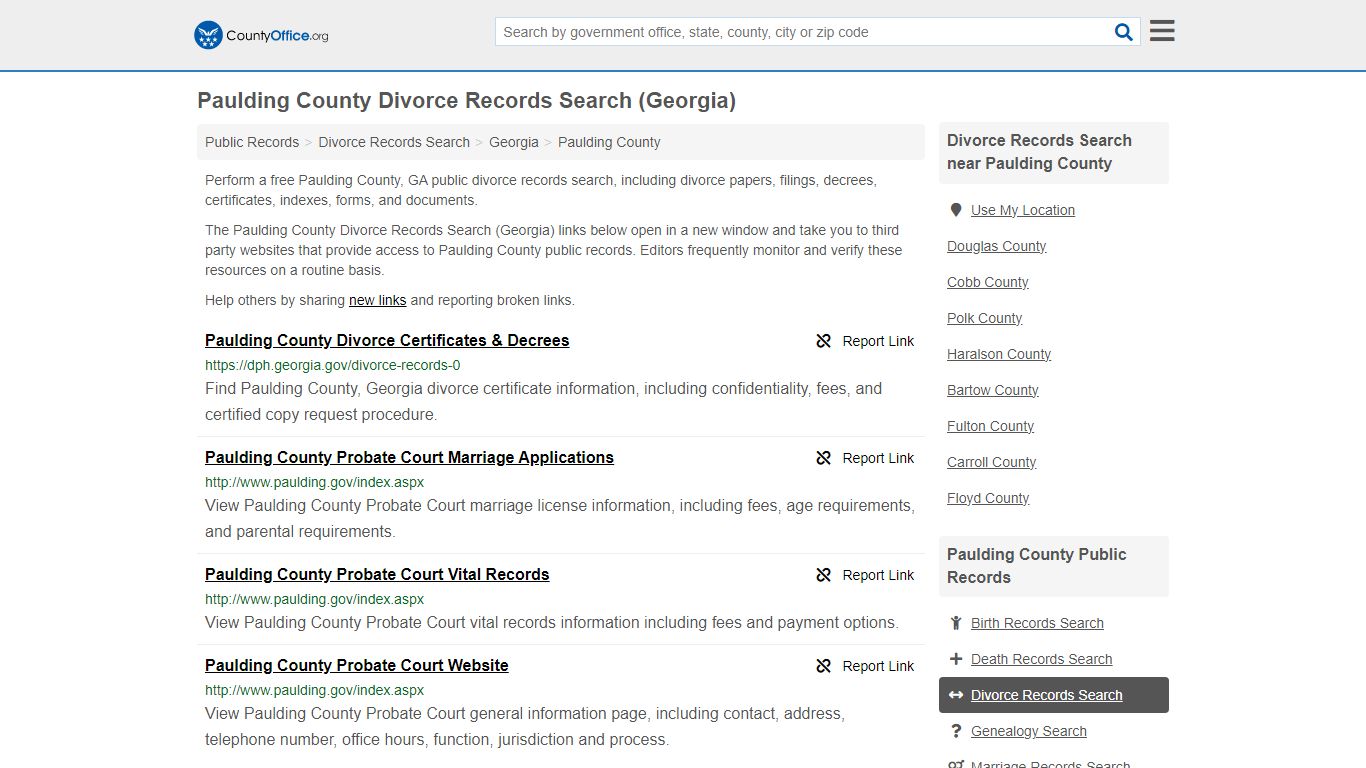The image size is (1366, 768).
Task: Report link for Probate Court Website
Action: point(878,666)
